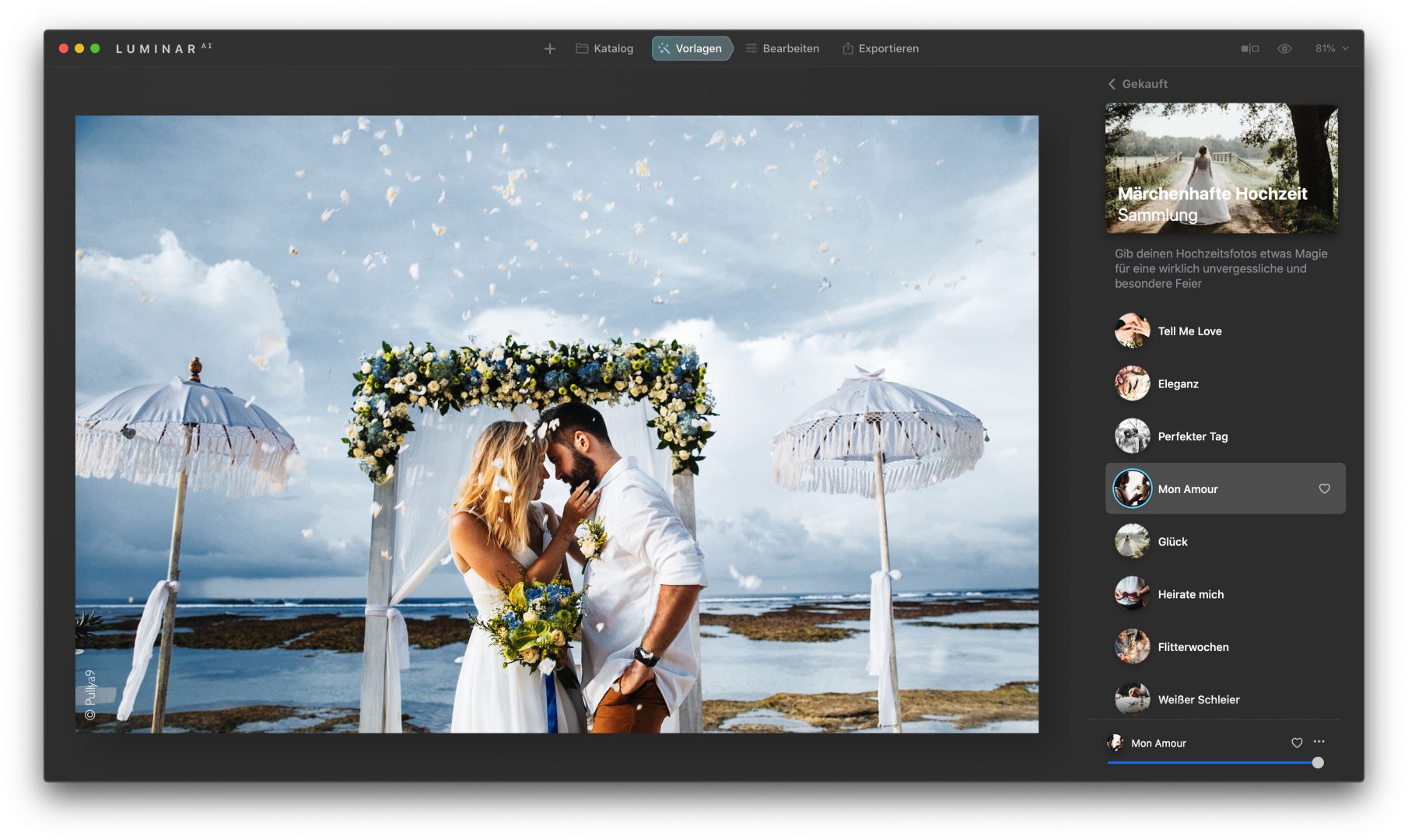Open the three-dot more options menu
The width and height of the screenshot is (1408, 840).
(x=1319, y=742)
